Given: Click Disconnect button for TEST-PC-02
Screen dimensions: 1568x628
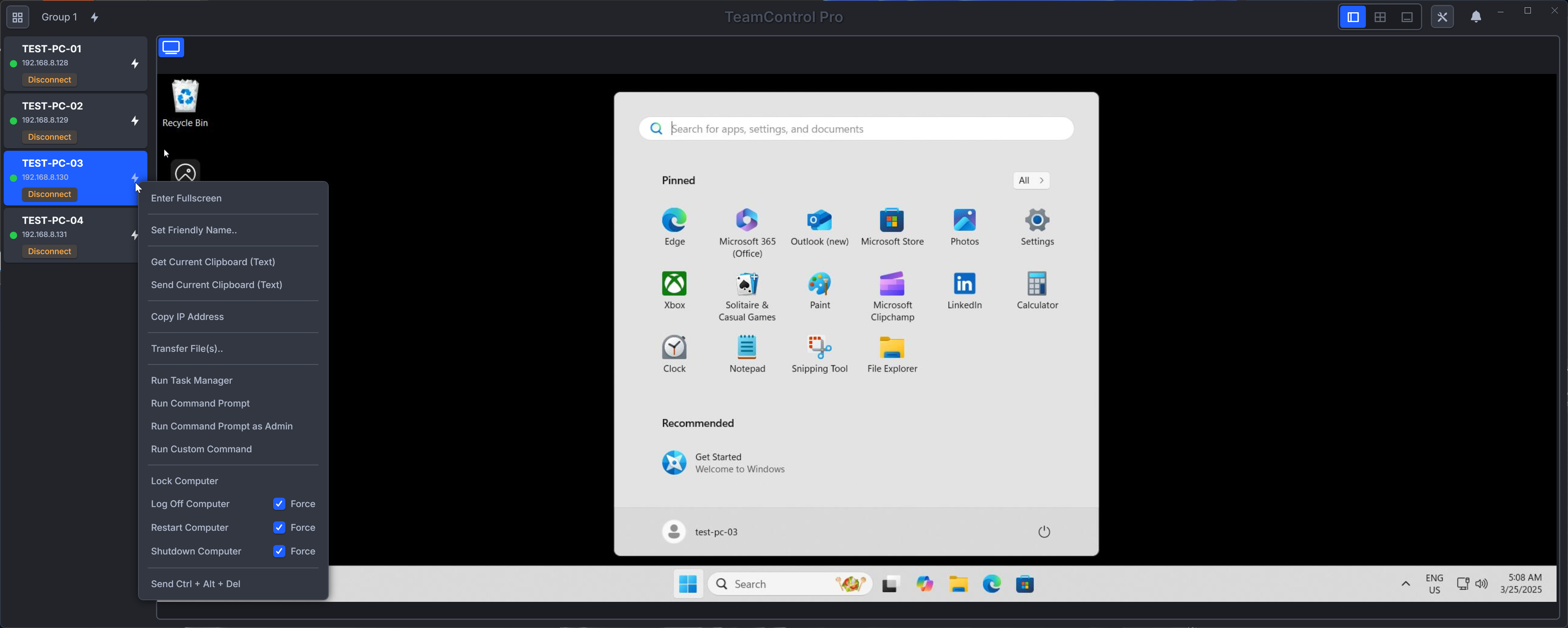Looking at the screenshot, I should coord(49,137).
